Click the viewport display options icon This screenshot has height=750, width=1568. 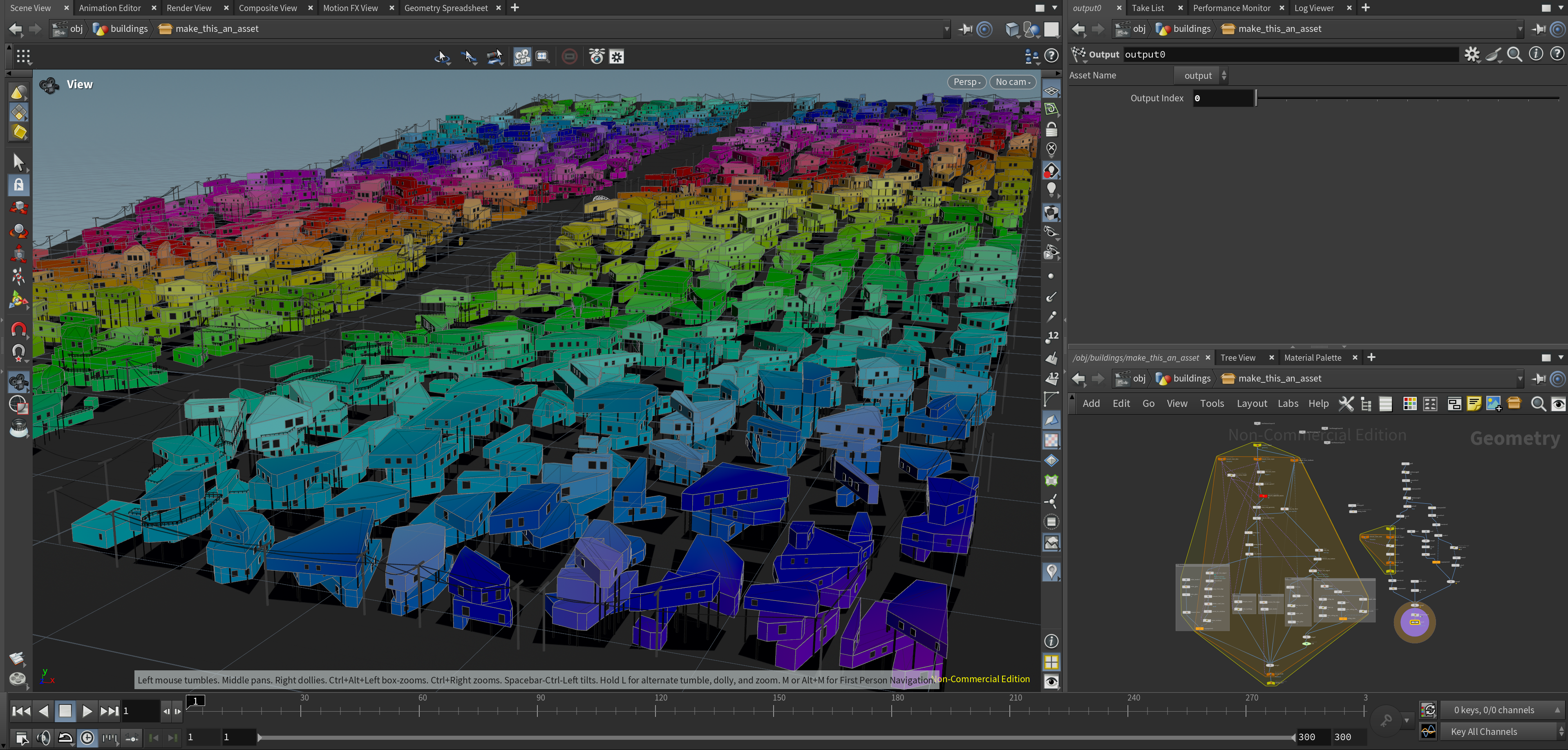pos(1051,681)
